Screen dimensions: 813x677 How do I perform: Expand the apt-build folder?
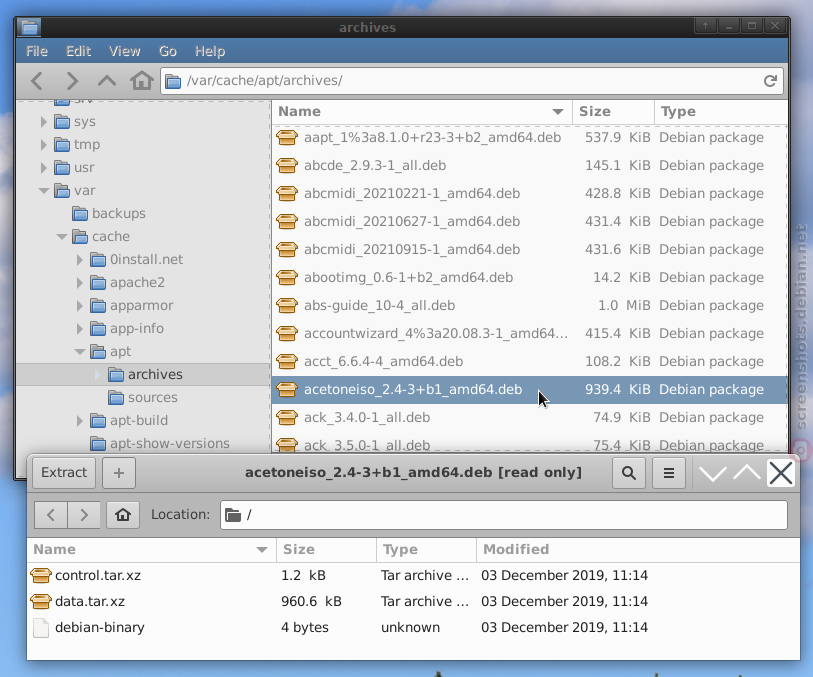(x=79, y=420)
